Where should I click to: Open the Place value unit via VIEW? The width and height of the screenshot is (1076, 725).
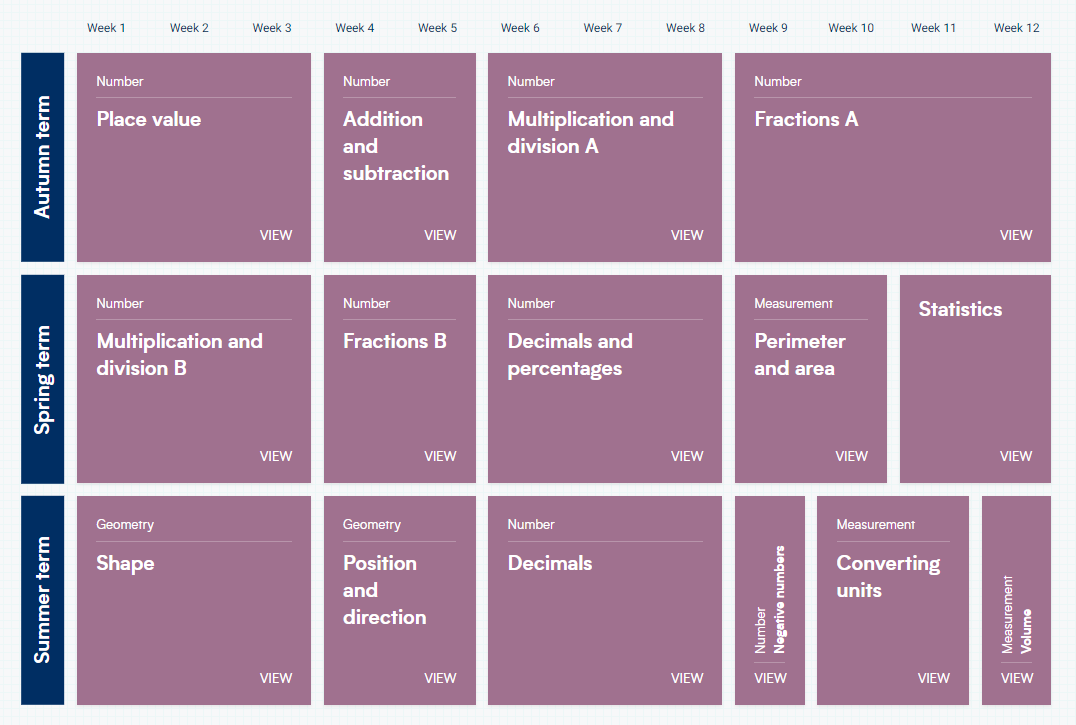point(276,234)
